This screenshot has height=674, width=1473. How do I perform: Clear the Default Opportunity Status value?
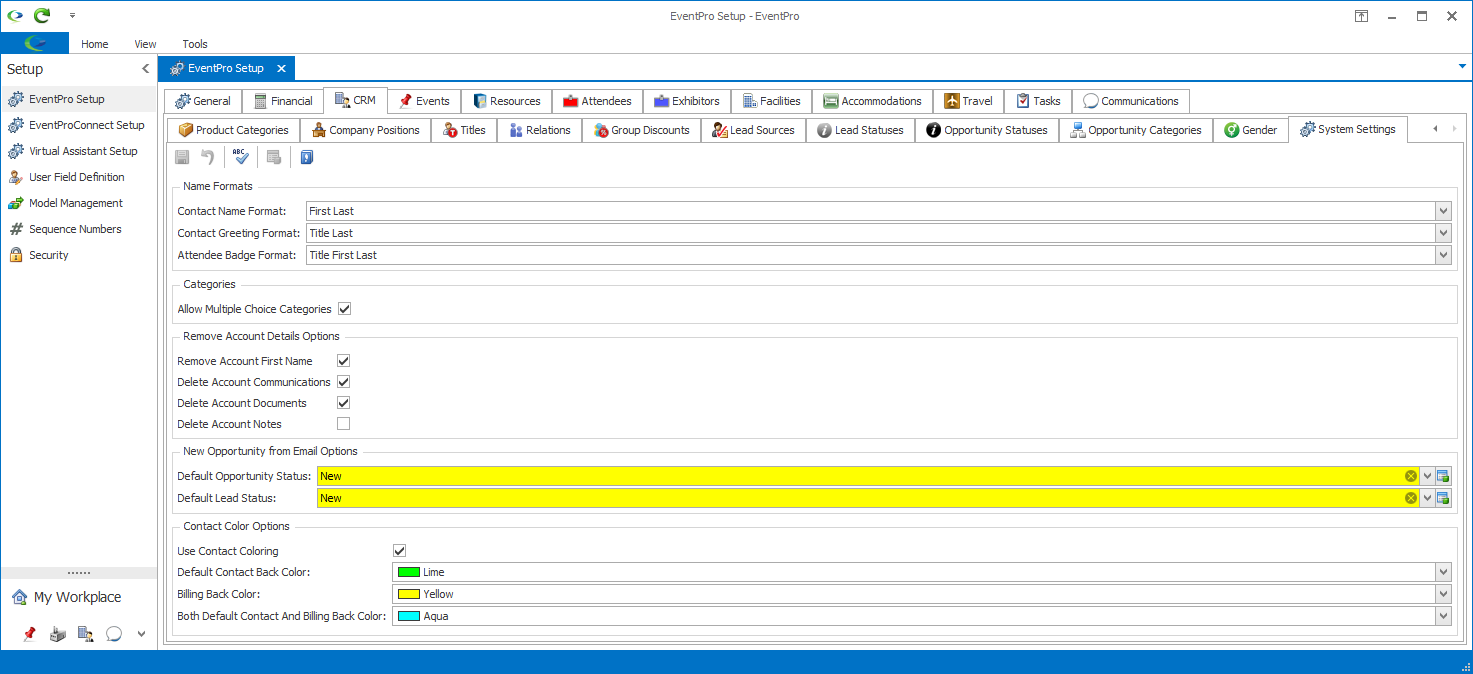point(1411,476)
